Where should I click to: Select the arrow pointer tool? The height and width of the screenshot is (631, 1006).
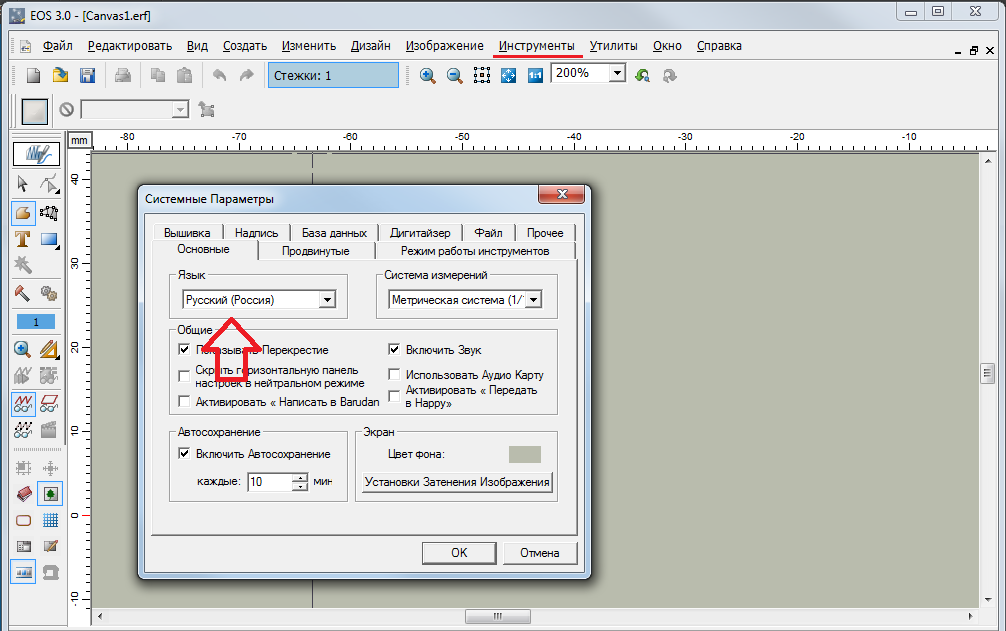pyautogui.click(x=23, y=184)
